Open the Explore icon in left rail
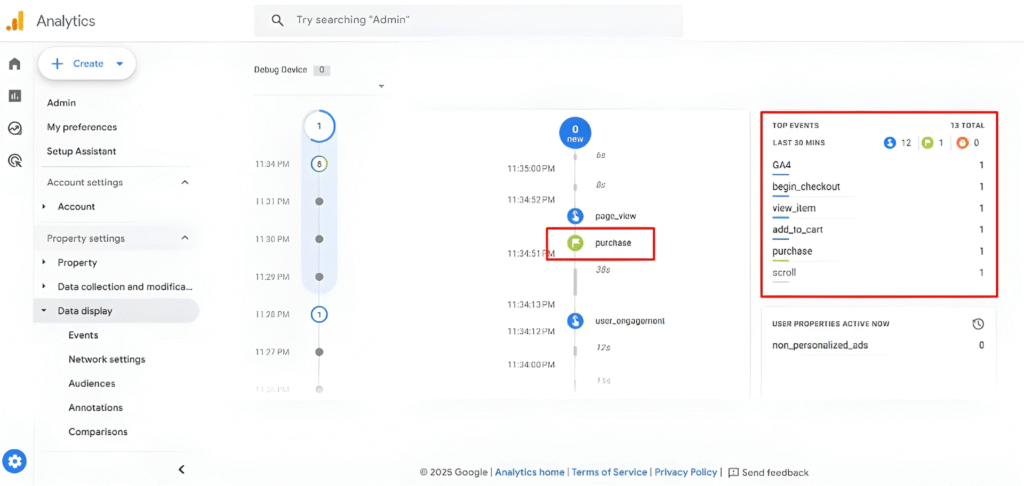 point(15,128)
